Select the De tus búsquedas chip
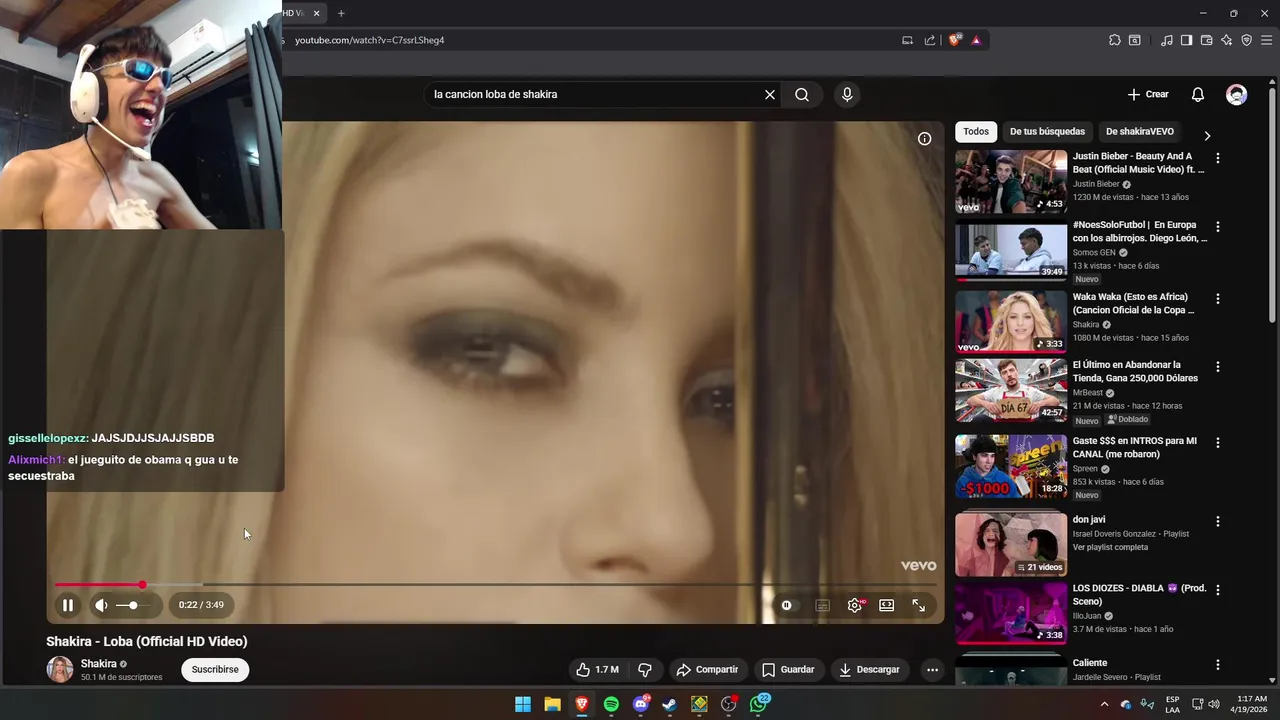The image size is (1280, 720). click(x=1047, y=131)
